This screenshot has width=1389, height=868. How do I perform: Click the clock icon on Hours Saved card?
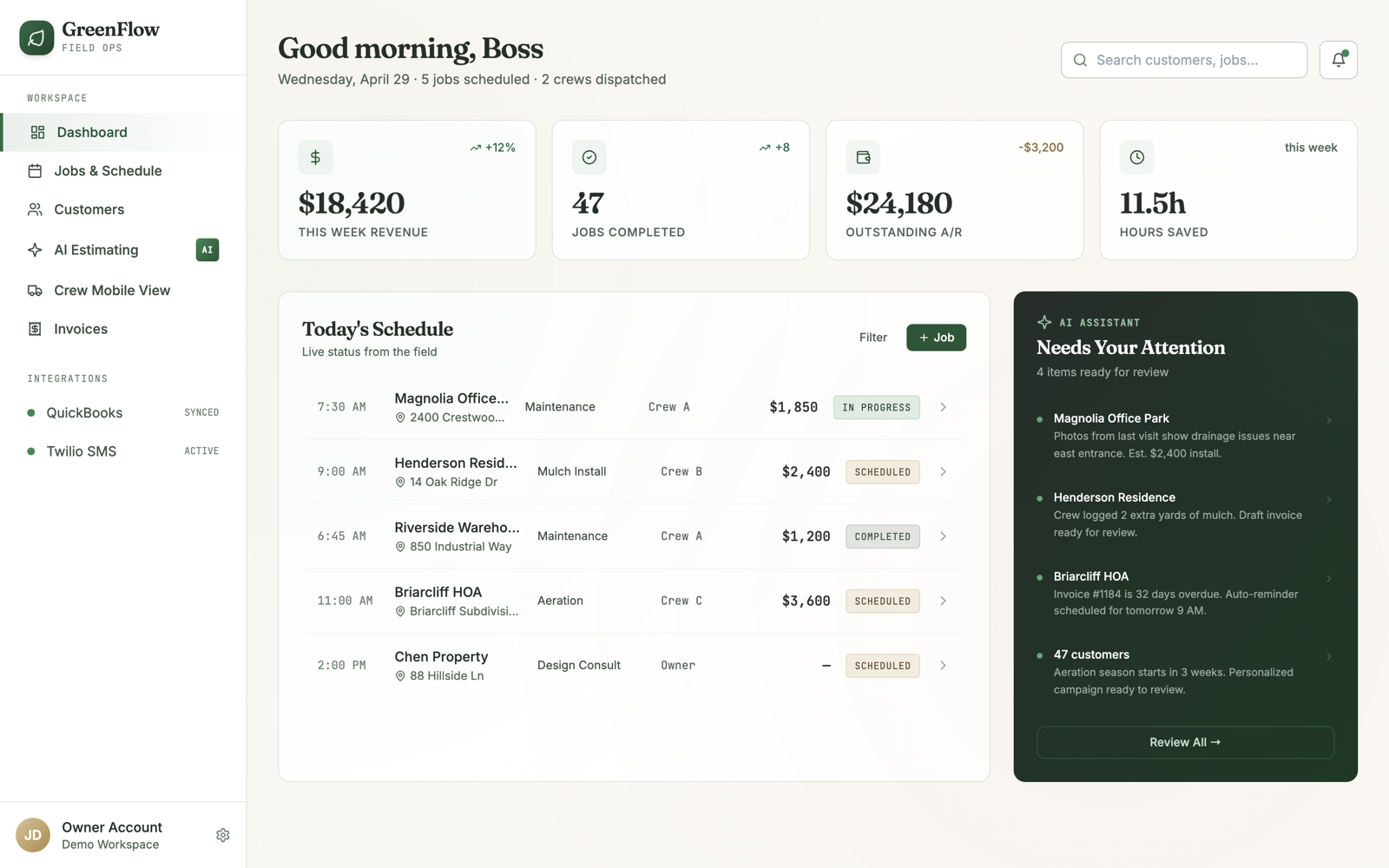[1137, 157]
